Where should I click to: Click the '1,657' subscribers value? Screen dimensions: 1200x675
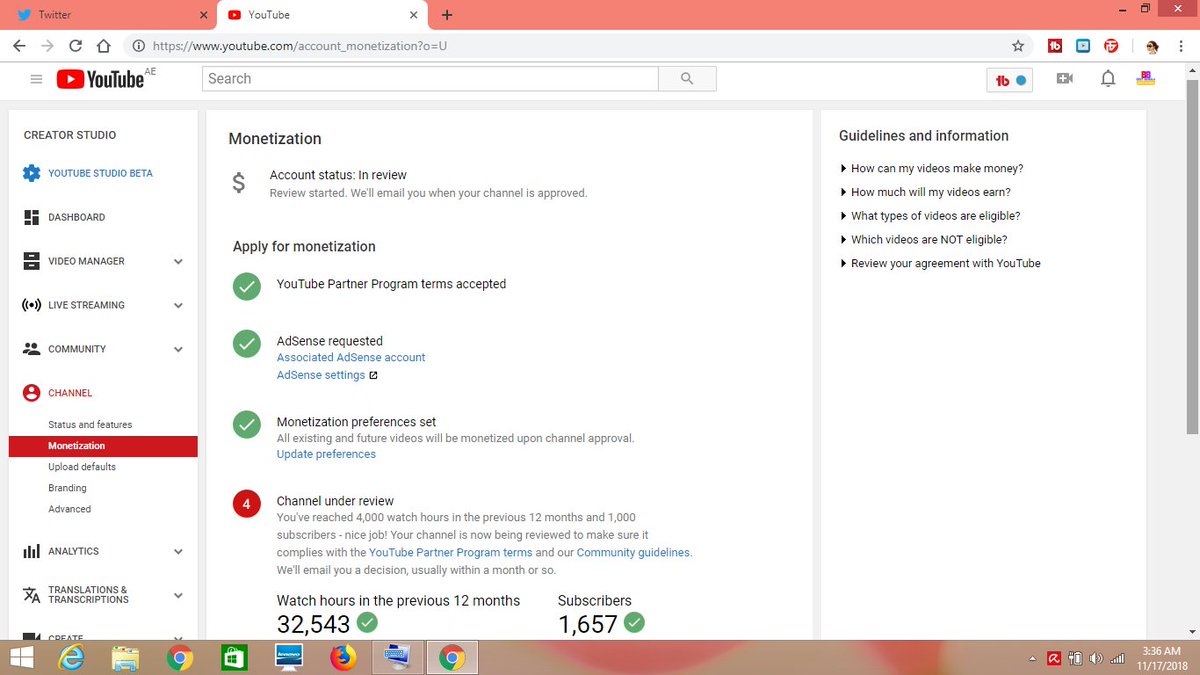(x=588, y=624)
